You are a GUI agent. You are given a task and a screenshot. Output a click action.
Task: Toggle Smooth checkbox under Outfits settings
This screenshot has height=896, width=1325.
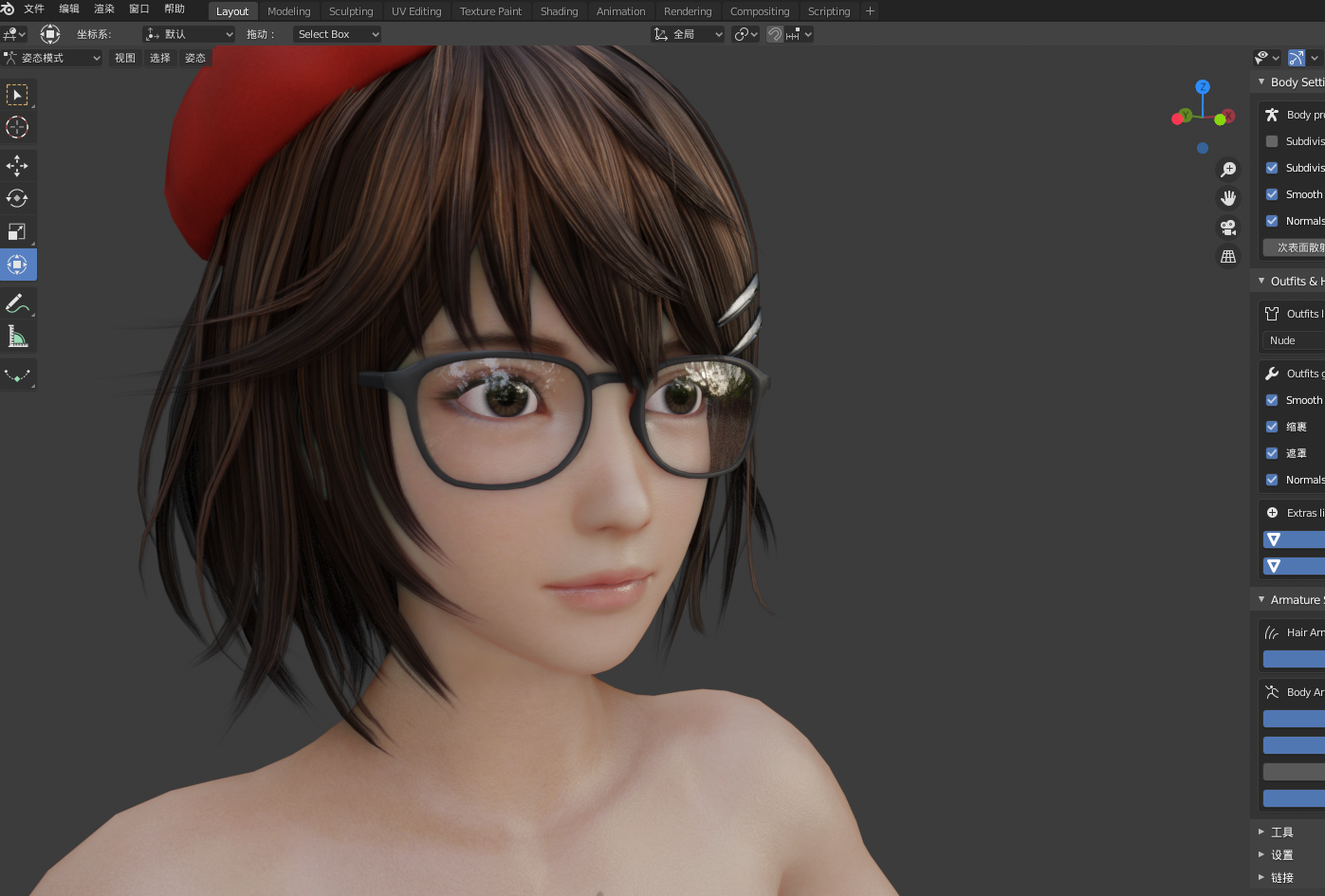click(x=1272, y=400)
